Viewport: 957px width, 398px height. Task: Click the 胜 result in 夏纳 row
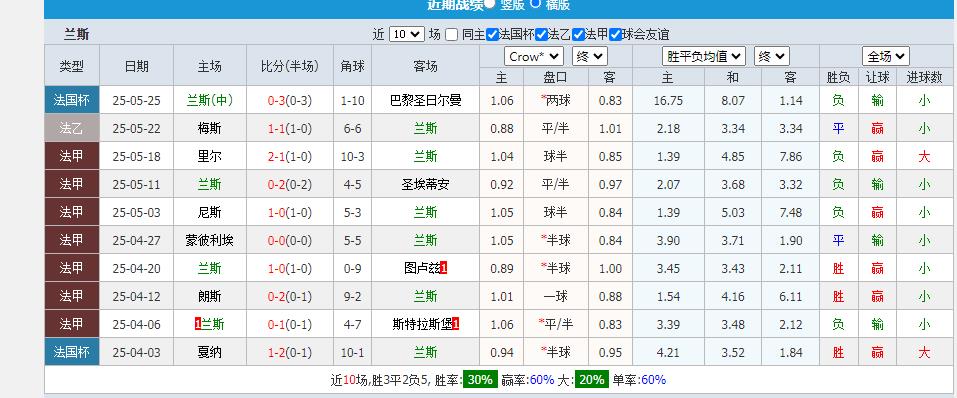pyautogui.click(x=838, y=353)
